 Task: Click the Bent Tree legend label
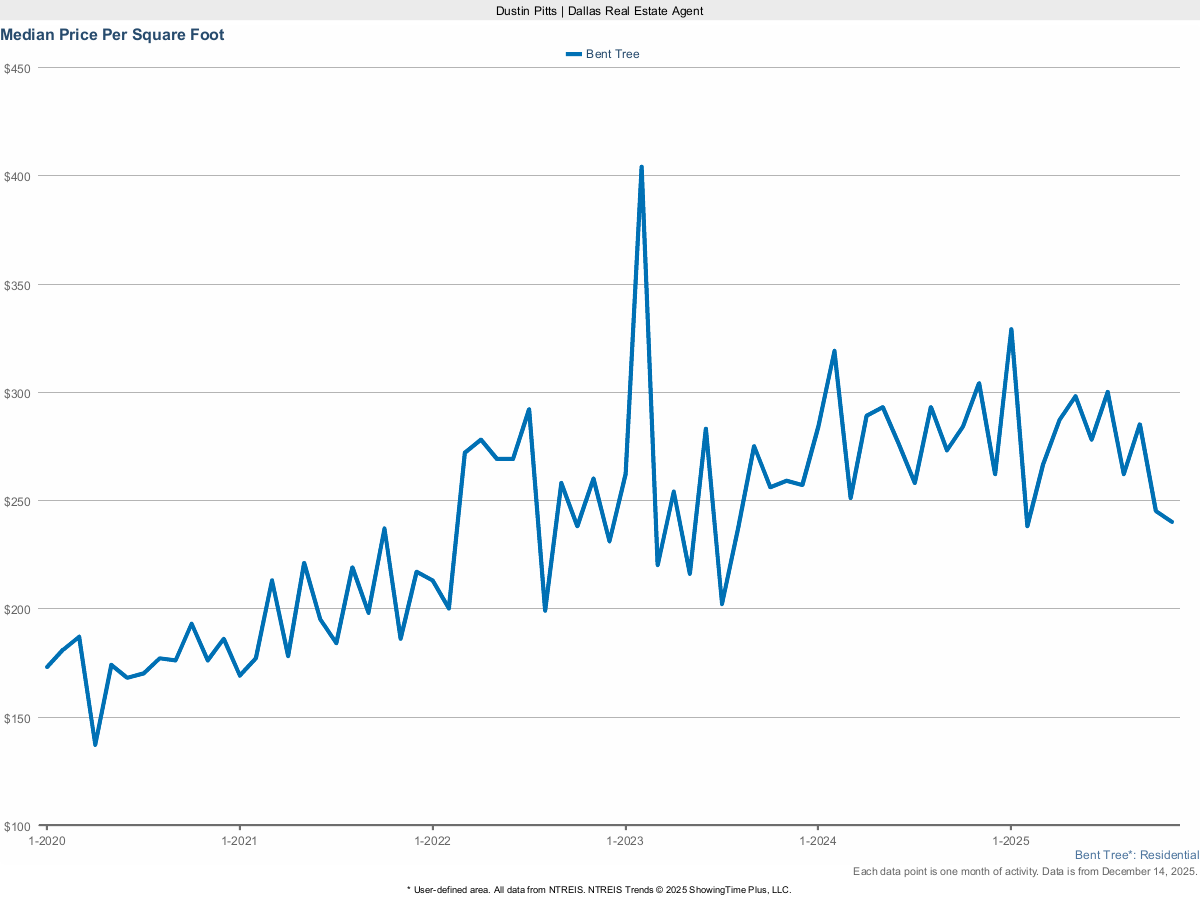[612, 54]
